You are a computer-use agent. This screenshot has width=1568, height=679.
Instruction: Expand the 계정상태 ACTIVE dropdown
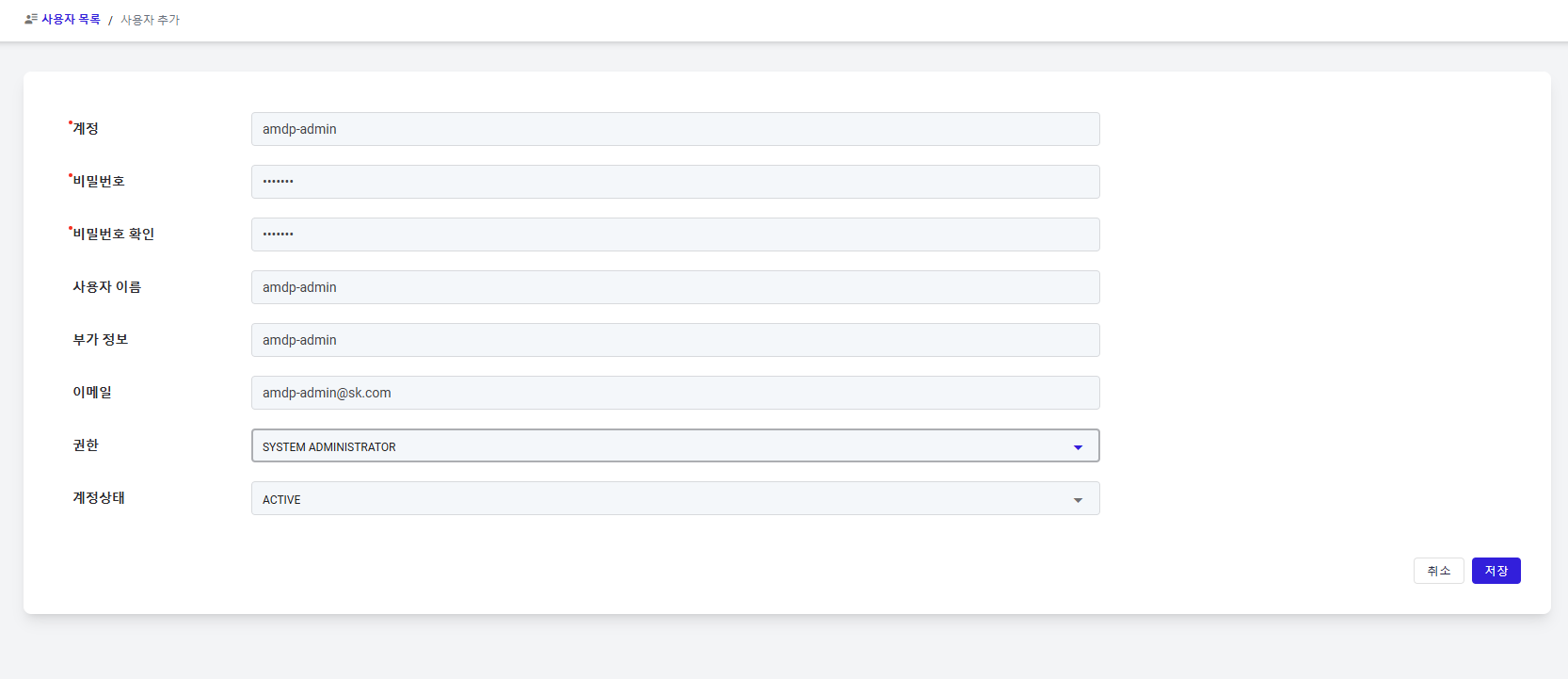pyautogui.click(x=659, y=499)
